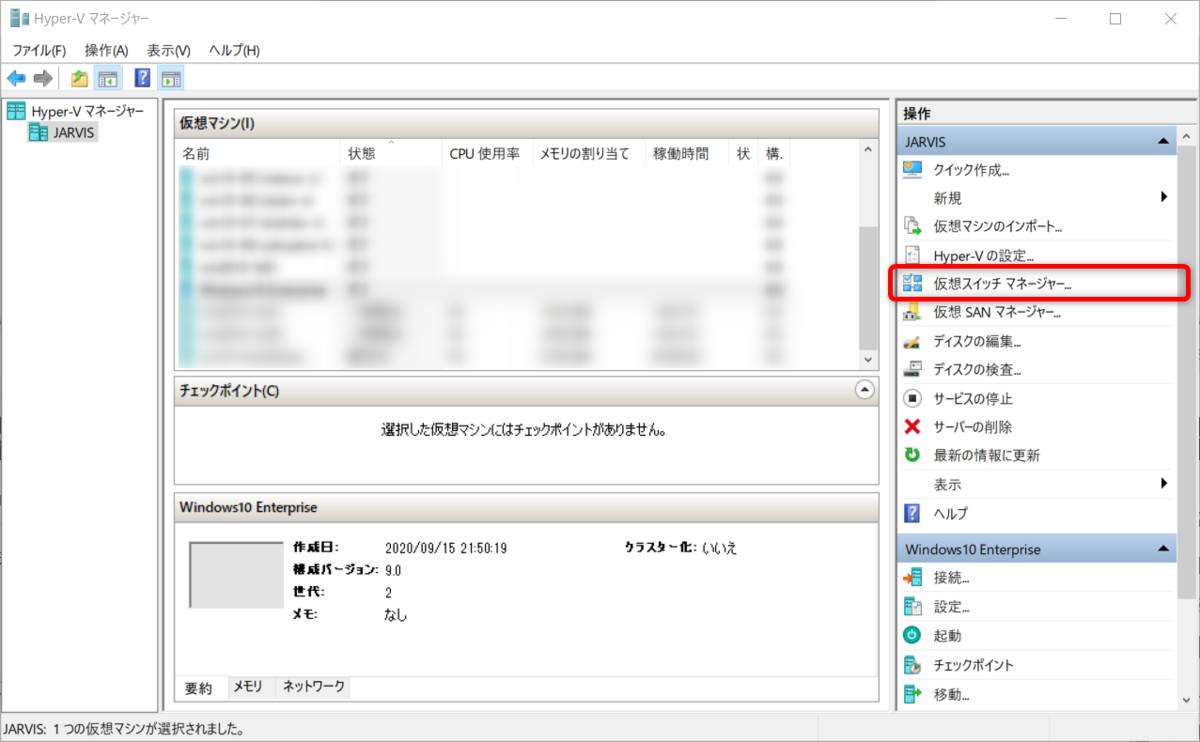
Task: Click the virtual machine list scrollbar down arrow
Action: (x=867, y=358)
